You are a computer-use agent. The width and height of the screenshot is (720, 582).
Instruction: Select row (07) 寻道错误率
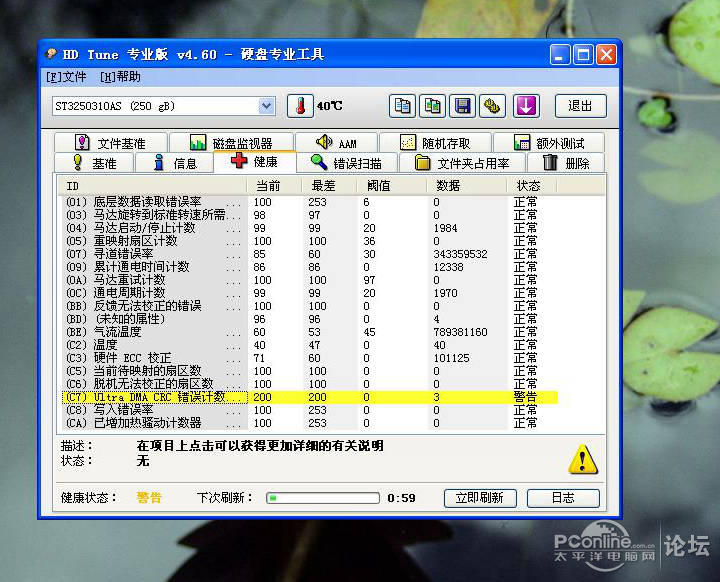(x=309, y=254)
